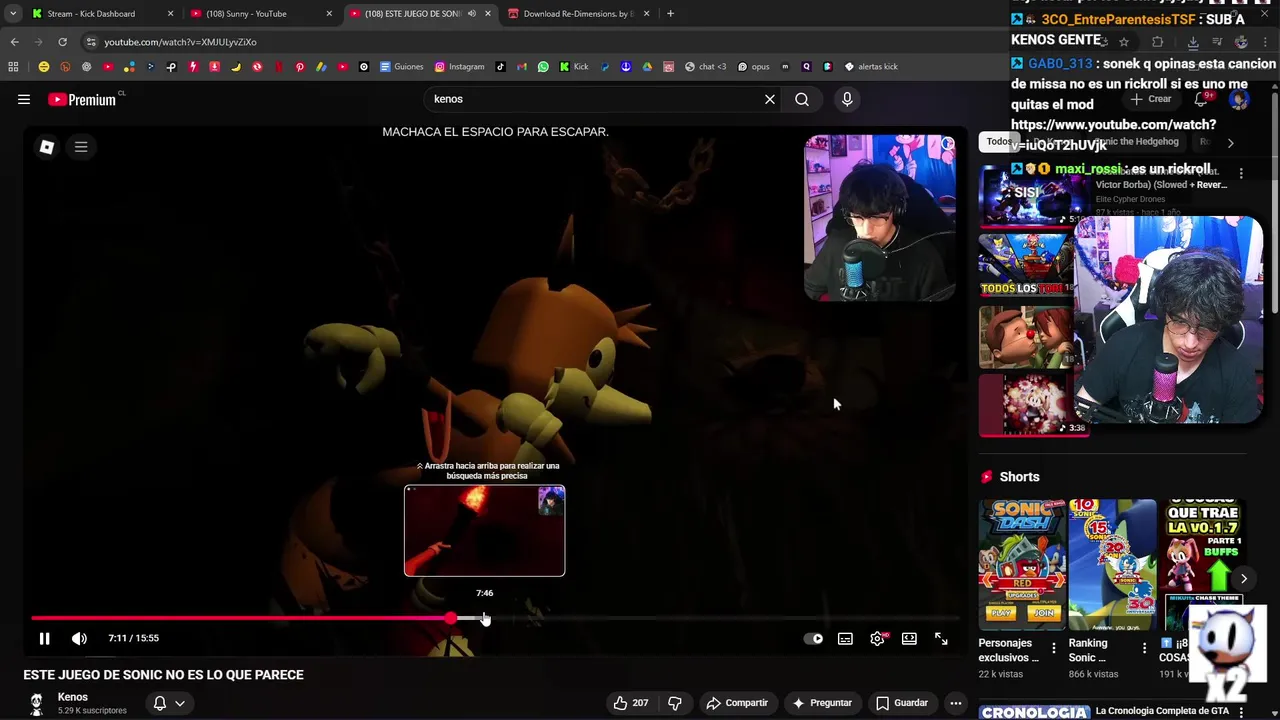The width and height of the screenshot is (1280, 720).
Task: Open the Pinterest bookmark icon
Action: [300, 67]
